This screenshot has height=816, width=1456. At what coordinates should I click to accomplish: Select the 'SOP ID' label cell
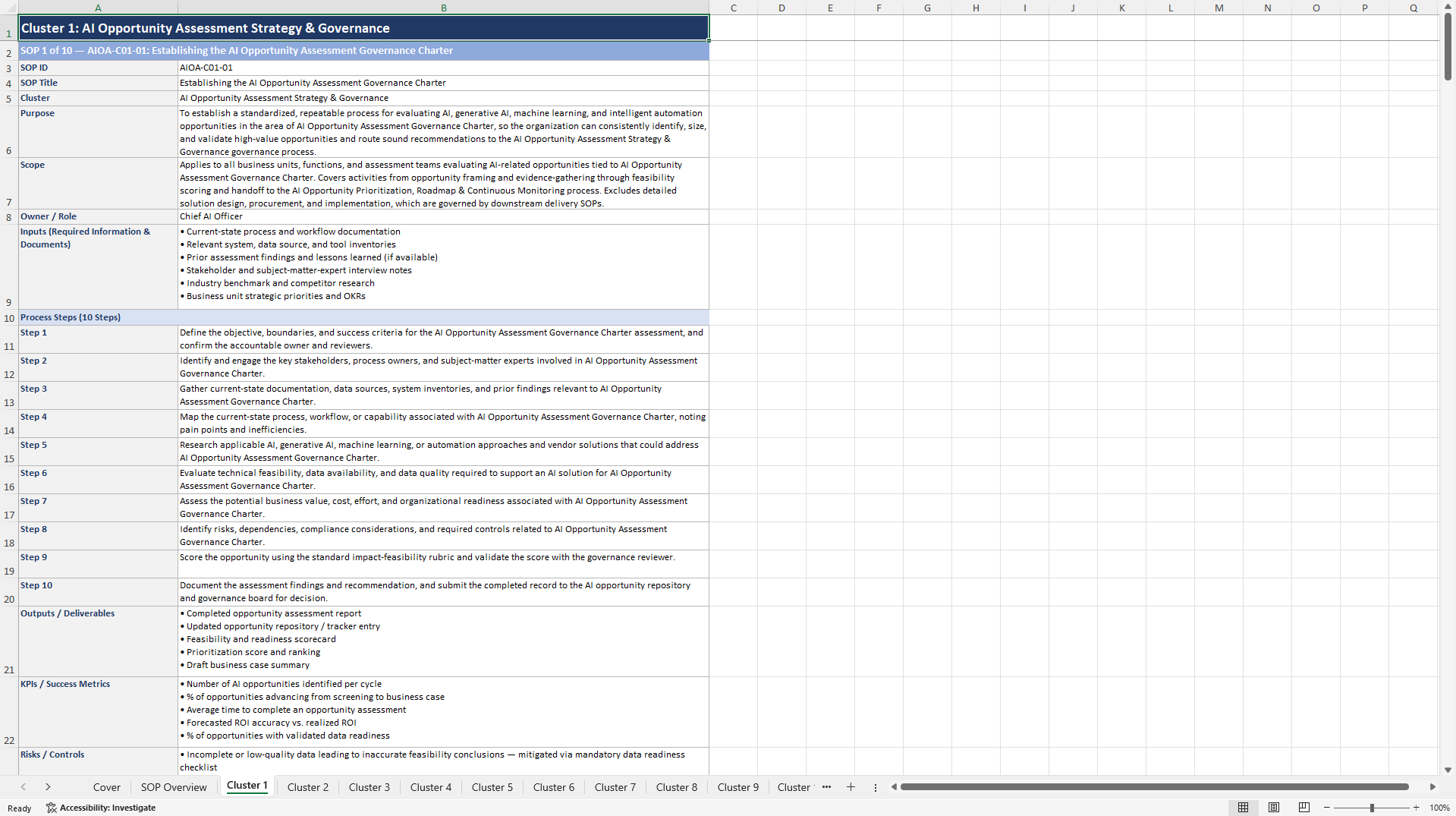click(x=98, y=68)
